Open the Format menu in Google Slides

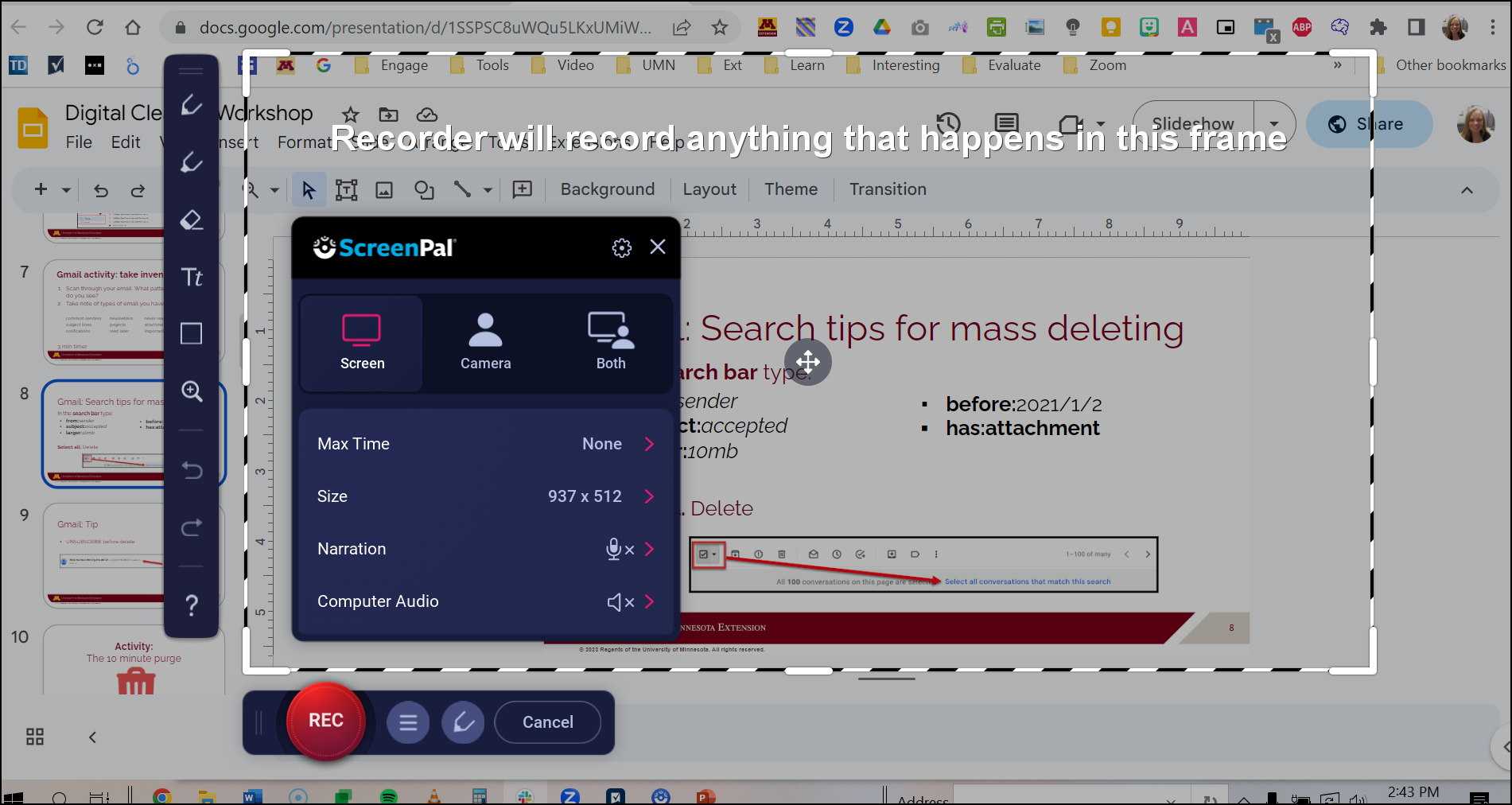coord(305,142)
